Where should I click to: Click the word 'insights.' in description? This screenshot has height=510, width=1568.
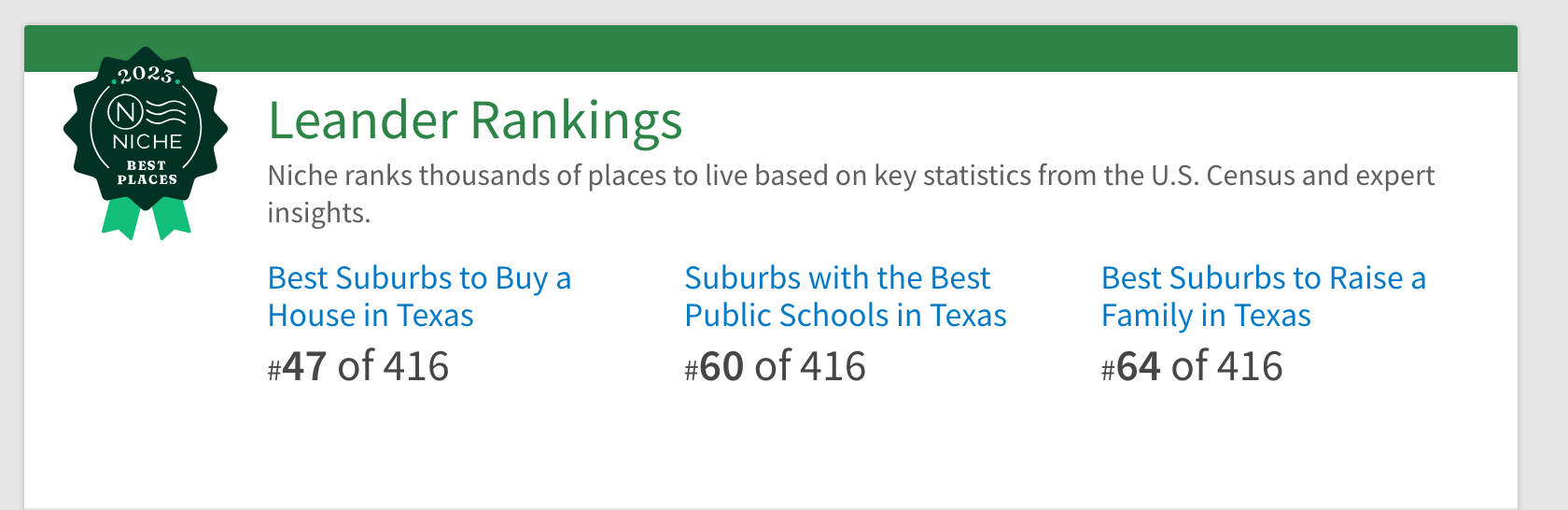pyautogui.click(x=319, y=213)
